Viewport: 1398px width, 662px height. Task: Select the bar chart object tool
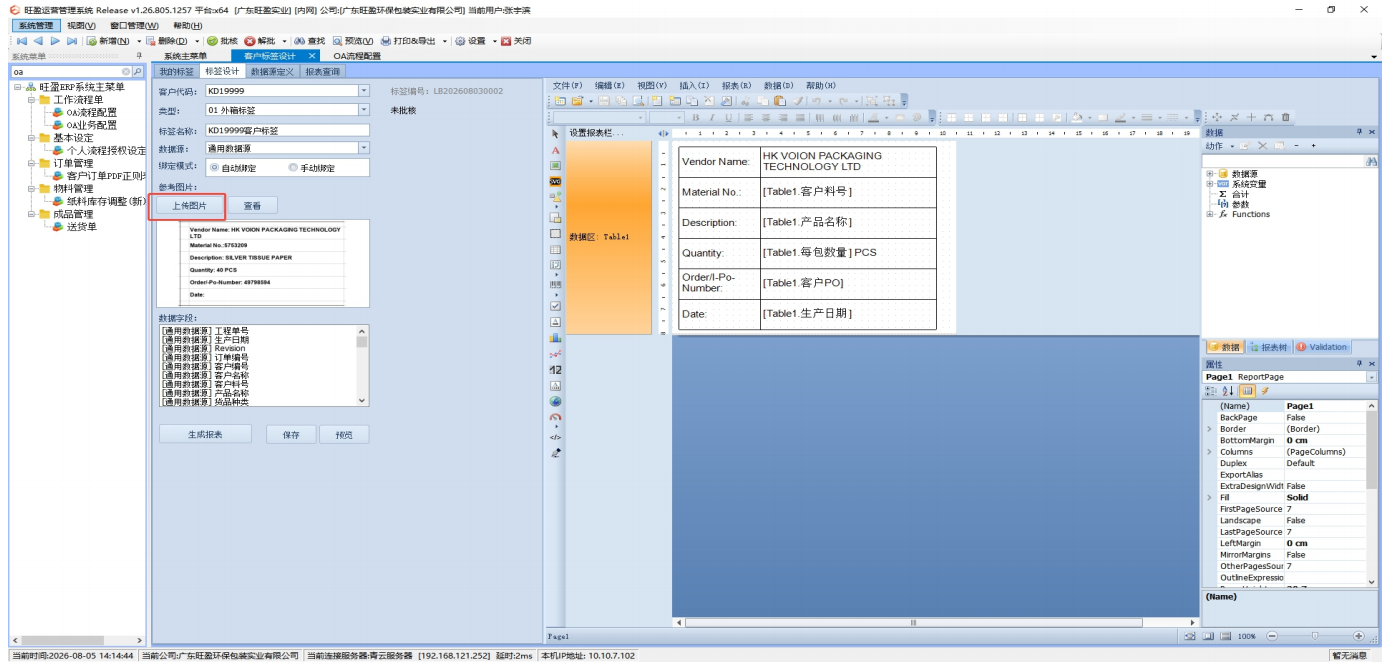pyautogui.click(x=556, y=338)
